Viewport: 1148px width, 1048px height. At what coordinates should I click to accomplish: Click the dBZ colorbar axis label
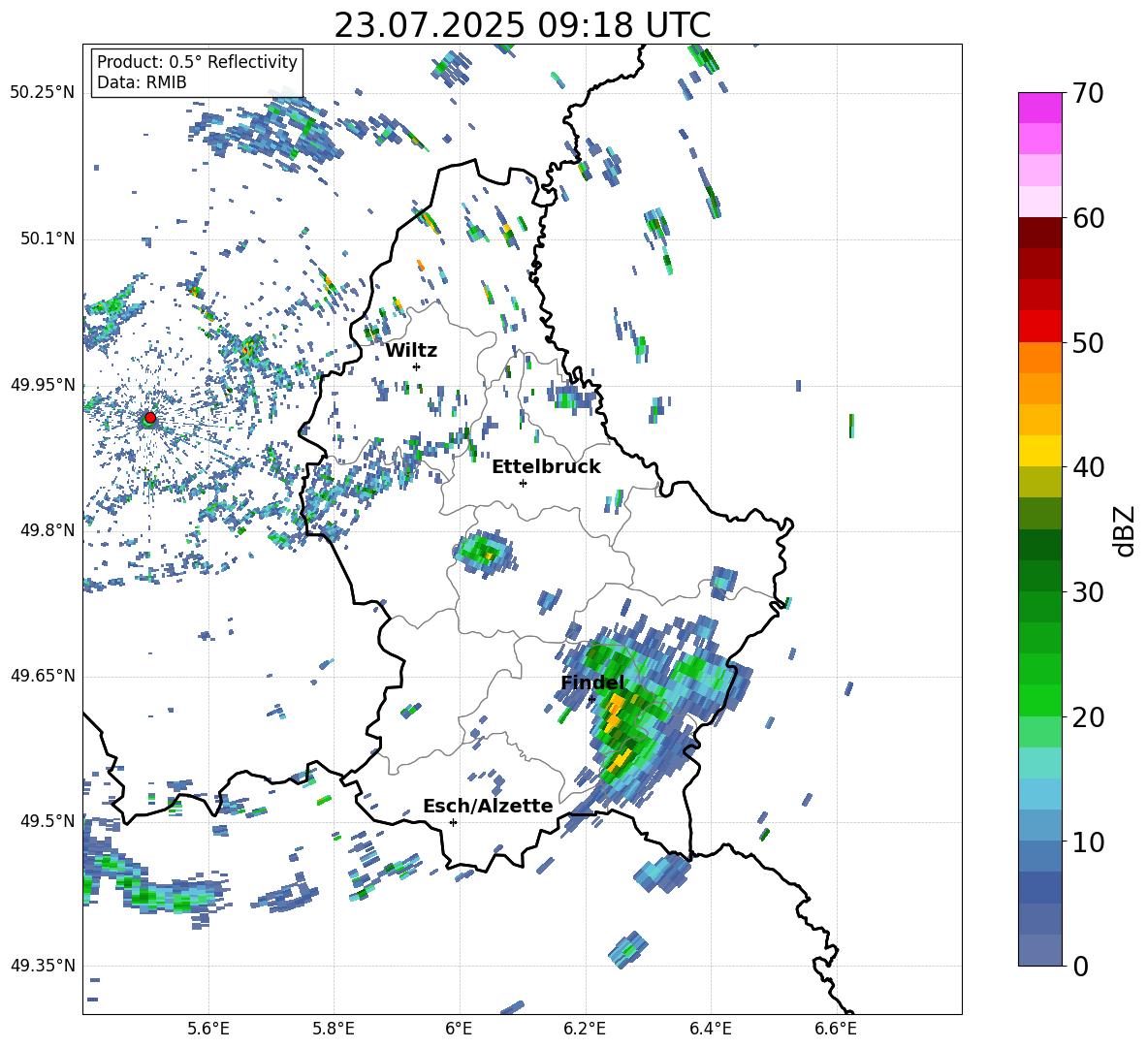[1126, 530]
